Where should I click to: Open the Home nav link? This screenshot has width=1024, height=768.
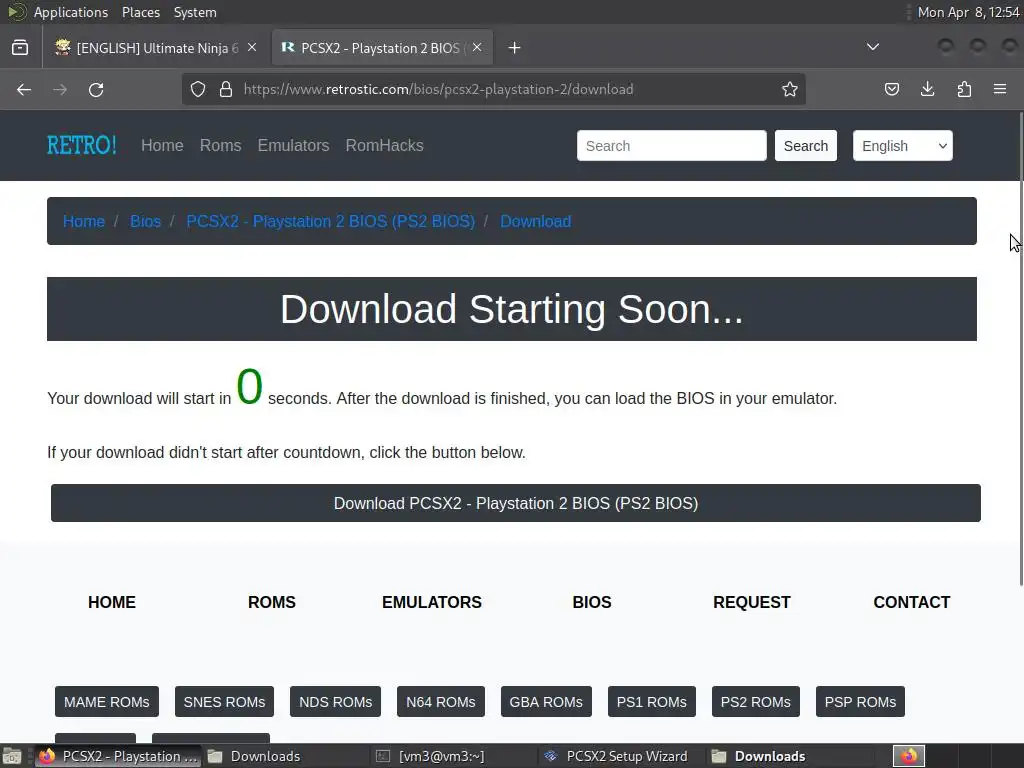[x=162, y=145]
